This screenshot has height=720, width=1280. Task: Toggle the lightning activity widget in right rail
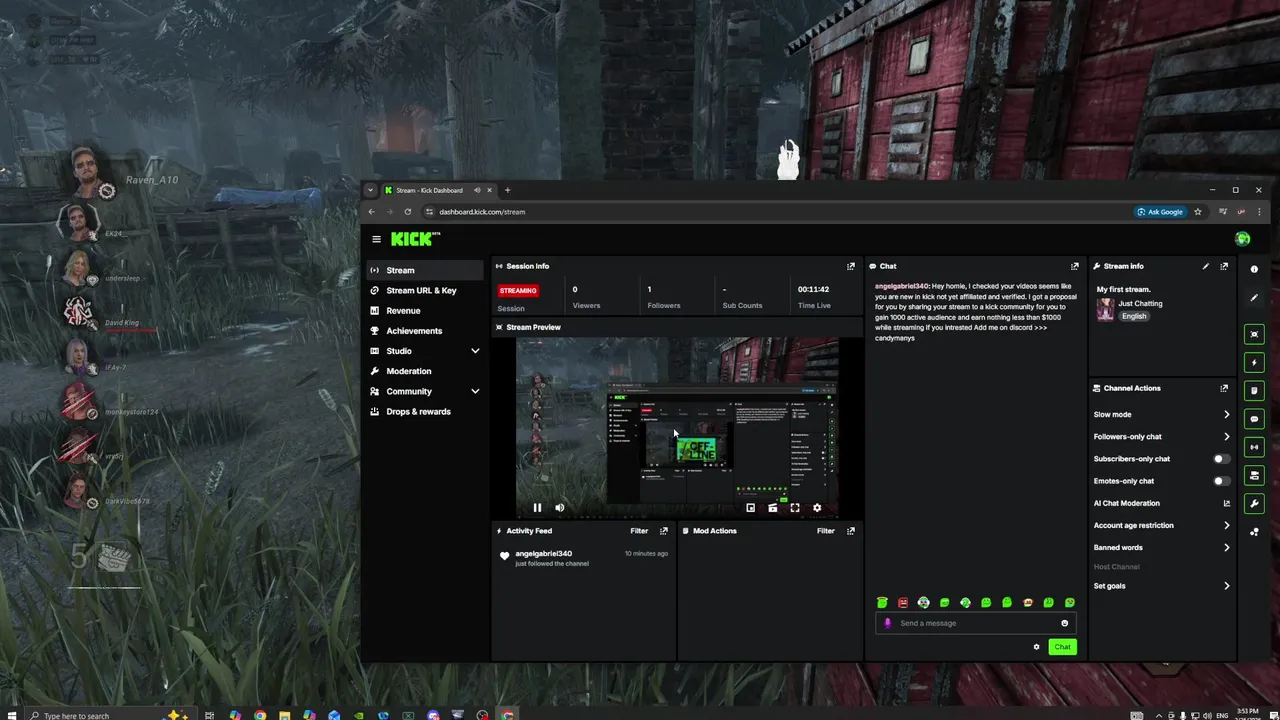(1254, 362)
